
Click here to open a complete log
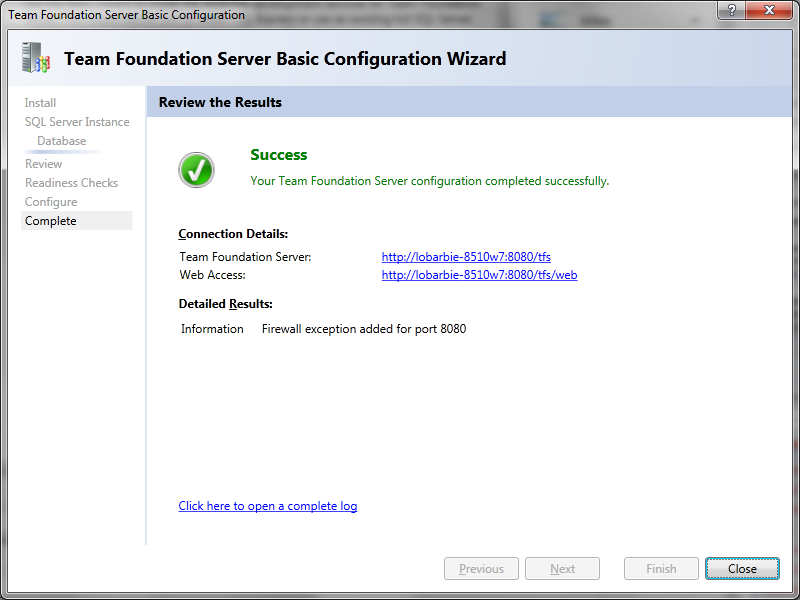click(x=267, y=506)
